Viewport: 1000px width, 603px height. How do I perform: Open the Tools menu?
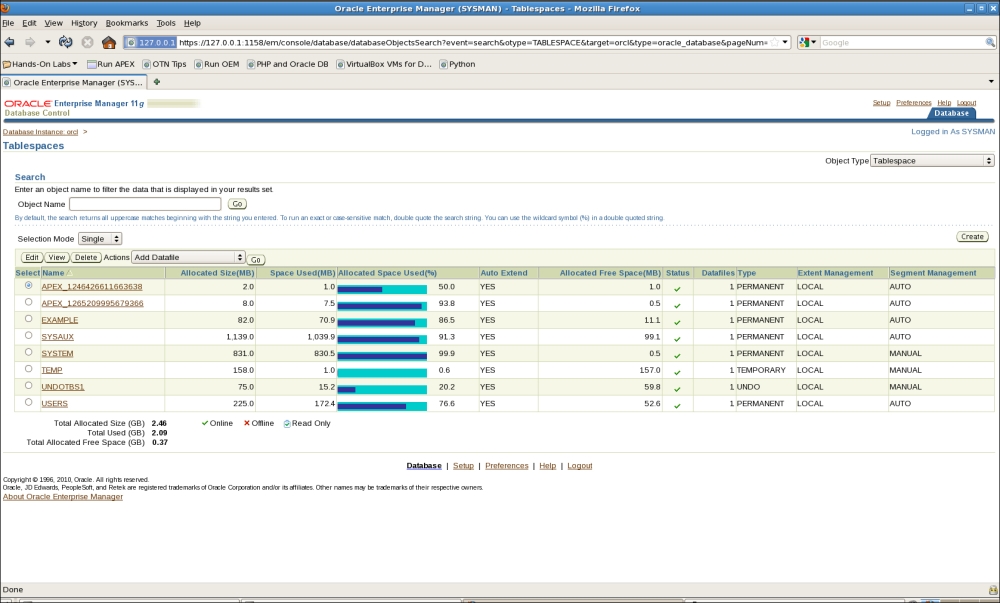(166, 23)
